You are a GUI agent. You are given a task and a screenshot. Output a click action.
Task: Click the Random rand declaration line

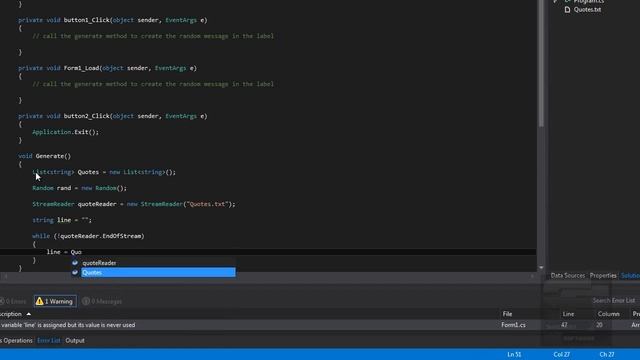click(x=80, y=188)
